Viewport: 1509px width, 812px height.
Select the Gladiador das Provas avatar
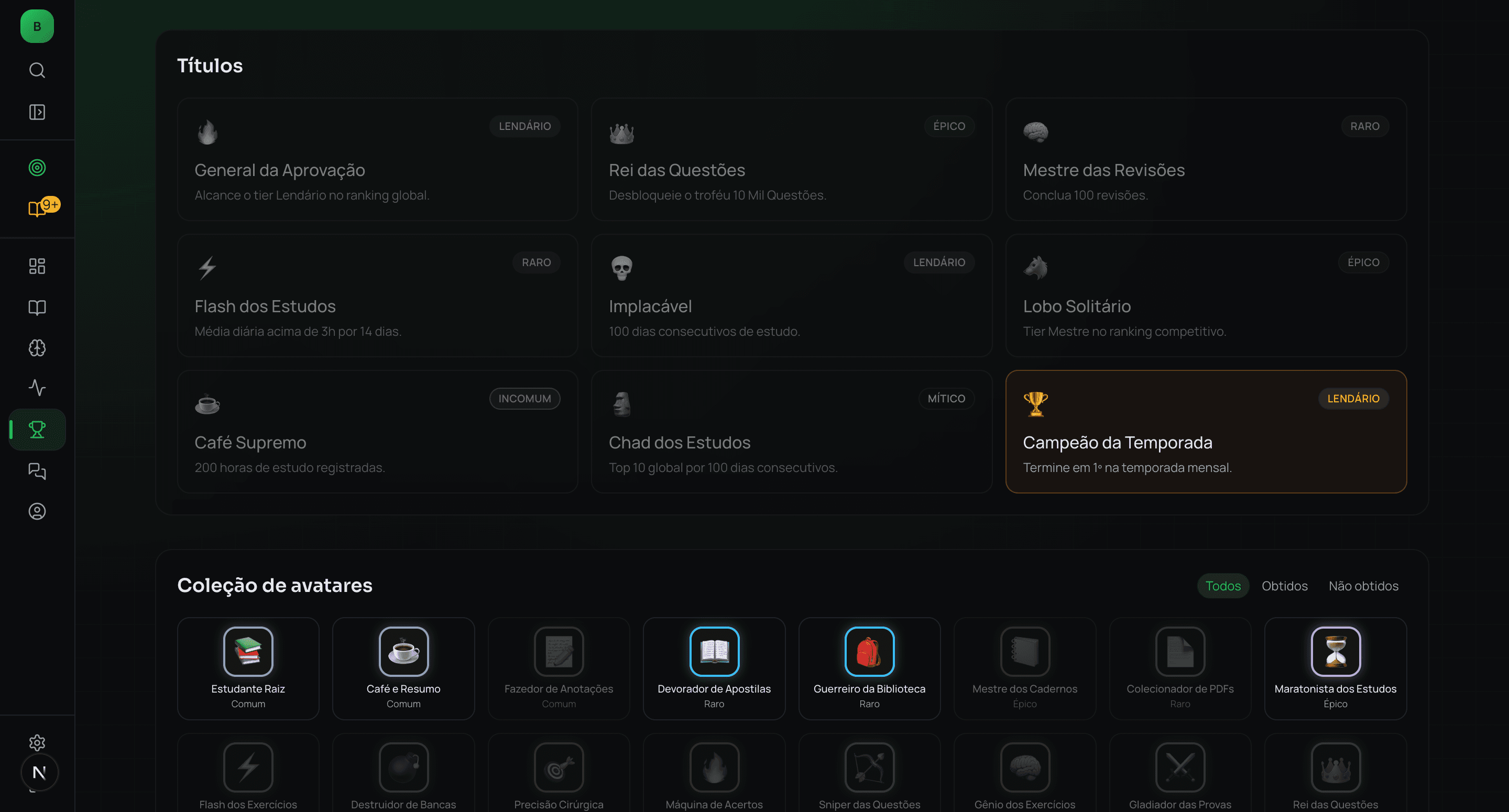coord(1180,773)
